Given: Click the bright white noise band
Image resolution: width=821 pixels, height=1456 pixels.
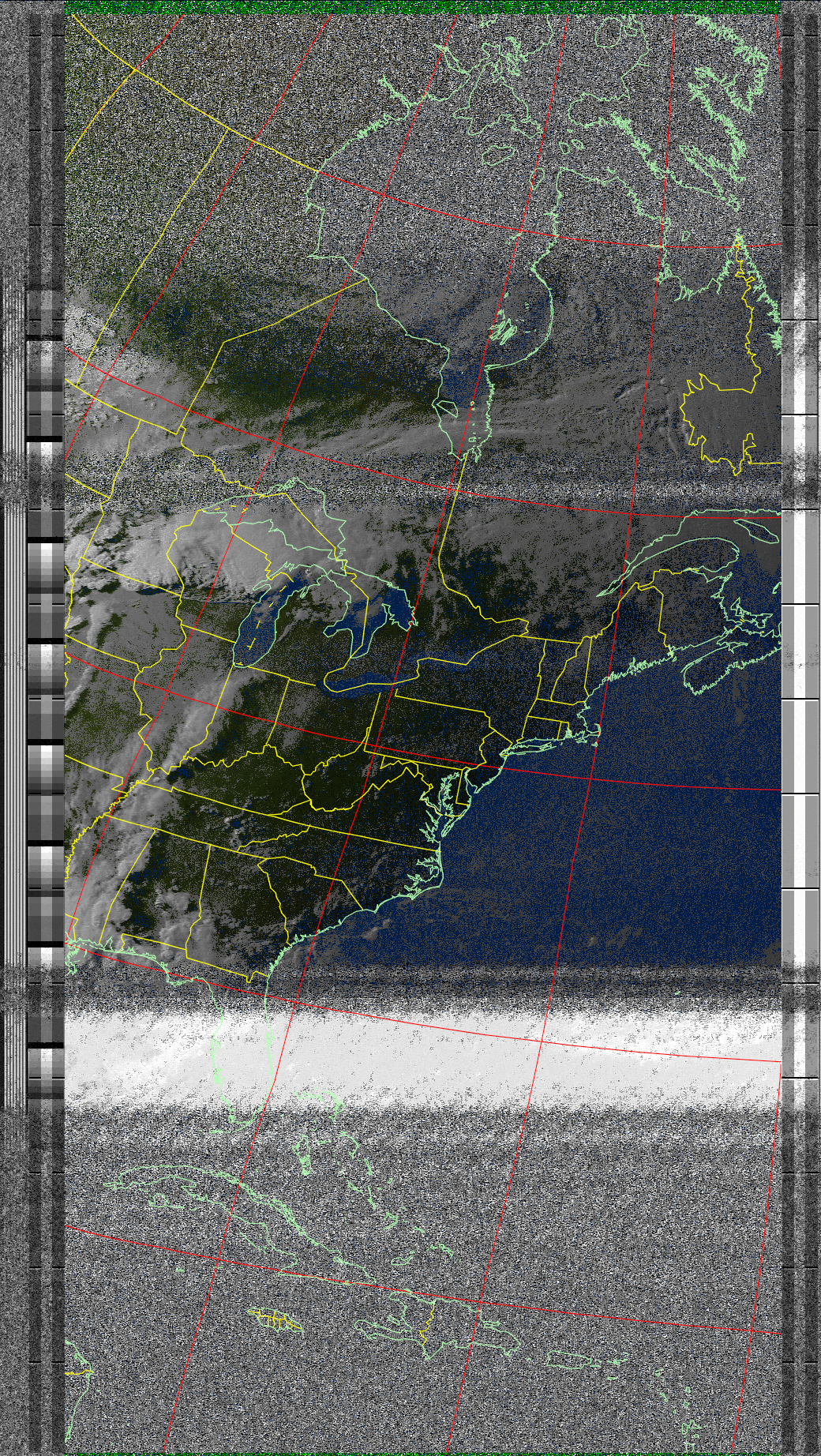Looking at the screenshot, I should point(422,1058).
